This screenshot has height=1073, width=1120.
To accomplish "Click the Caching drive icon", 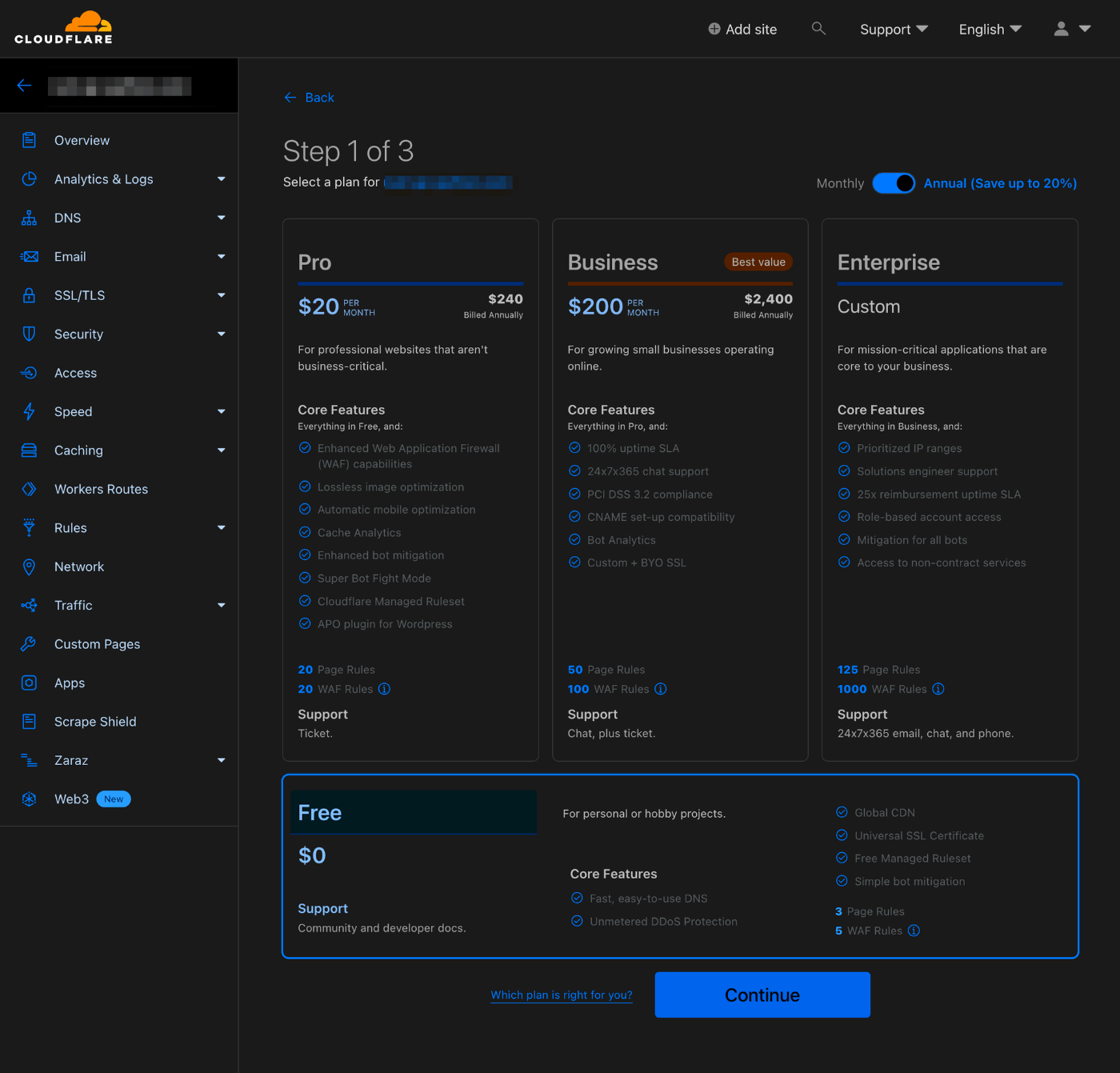I will (x=30, y=450).
